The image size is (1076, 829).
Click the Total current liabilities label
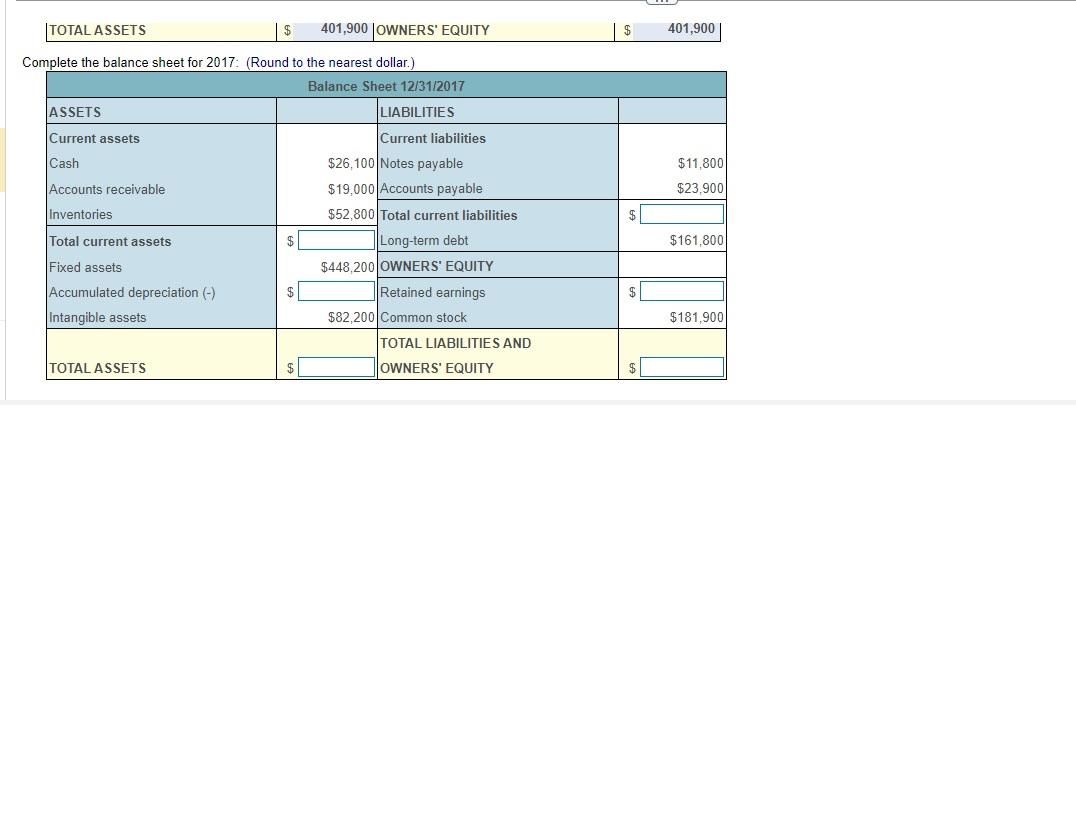[x=449, y=215]
